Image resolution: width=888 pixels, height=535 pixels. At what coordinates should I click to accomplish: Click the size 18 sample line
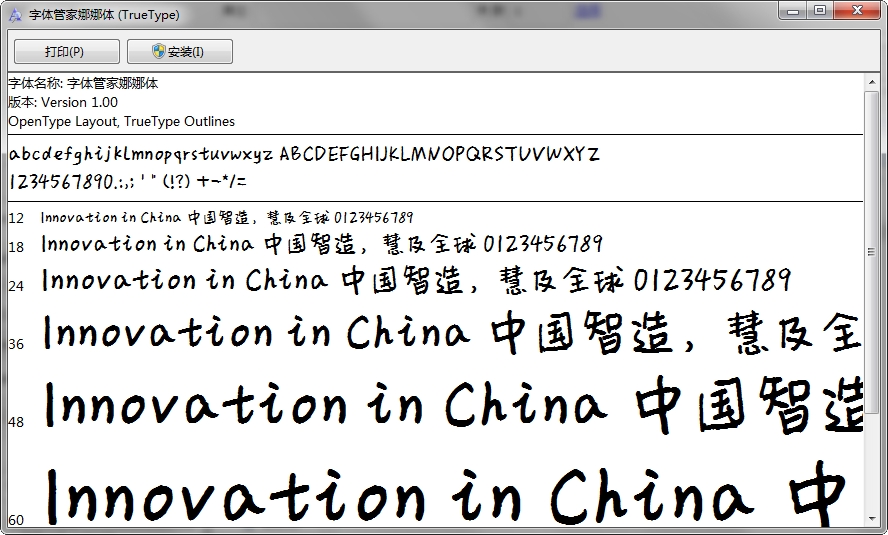(322, 244)
